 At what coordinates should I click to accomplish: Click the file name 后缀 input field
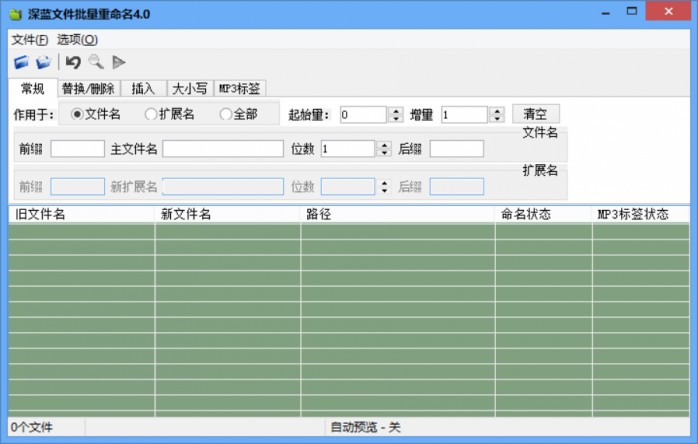457,149
